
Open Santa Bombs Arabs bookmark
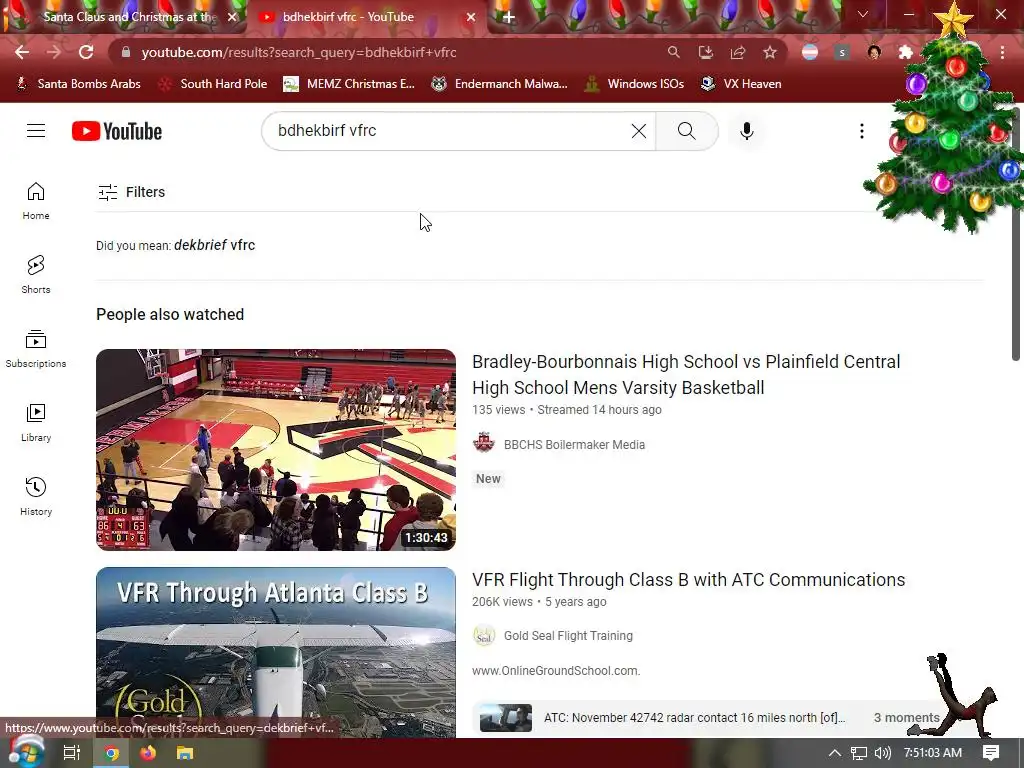pos(78,84)
